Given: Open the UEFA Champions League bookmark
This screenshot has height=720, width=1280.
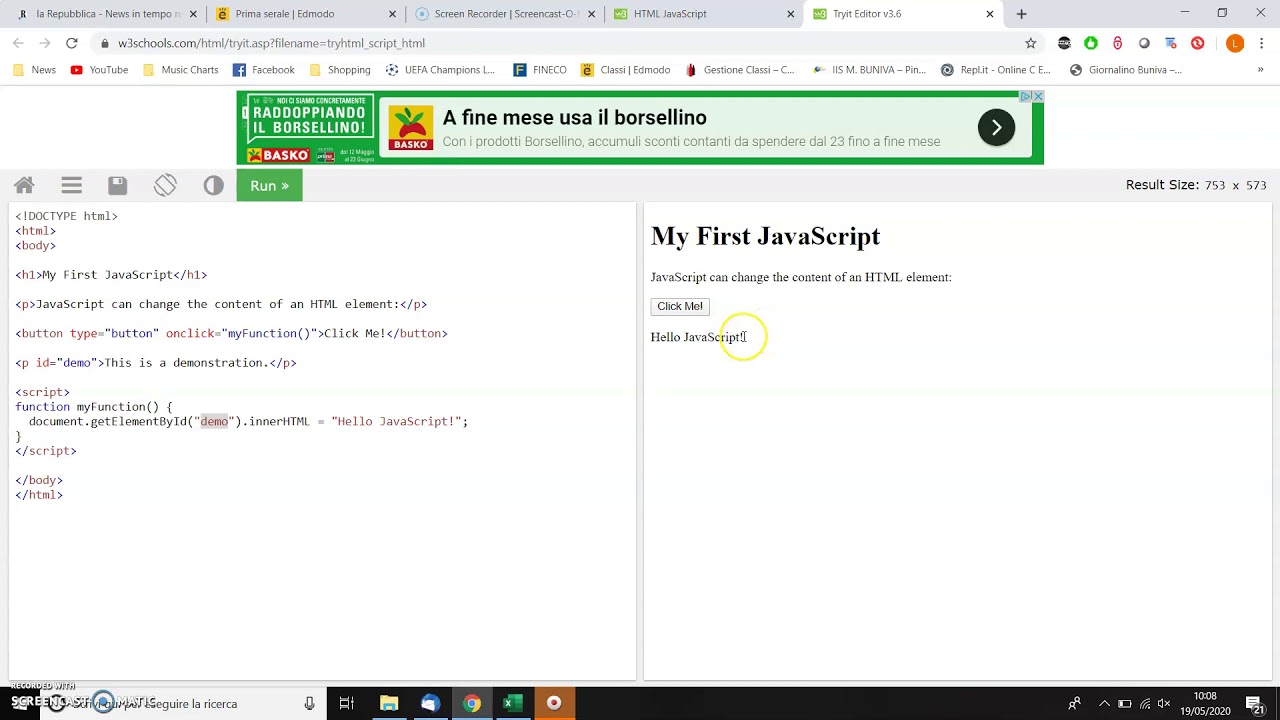Looking at the screenshot, I should [x=440, y=70].
